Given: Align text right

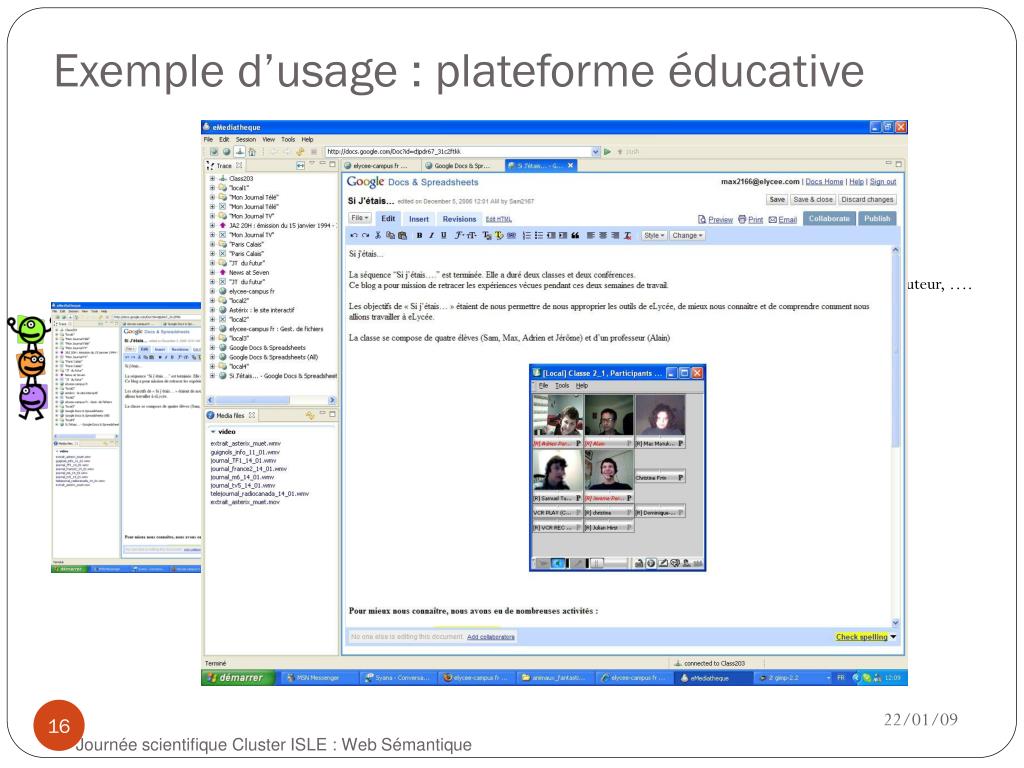Looking at the screenshot, I should click(x=615, y=235).
